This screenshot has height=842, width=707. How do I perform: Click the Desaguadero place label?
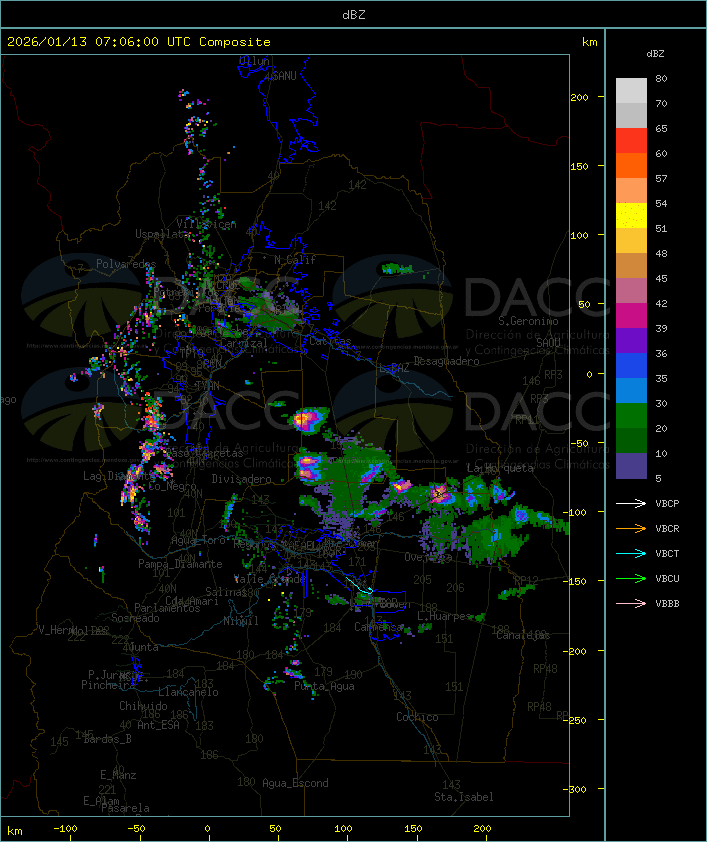point(447,360)
